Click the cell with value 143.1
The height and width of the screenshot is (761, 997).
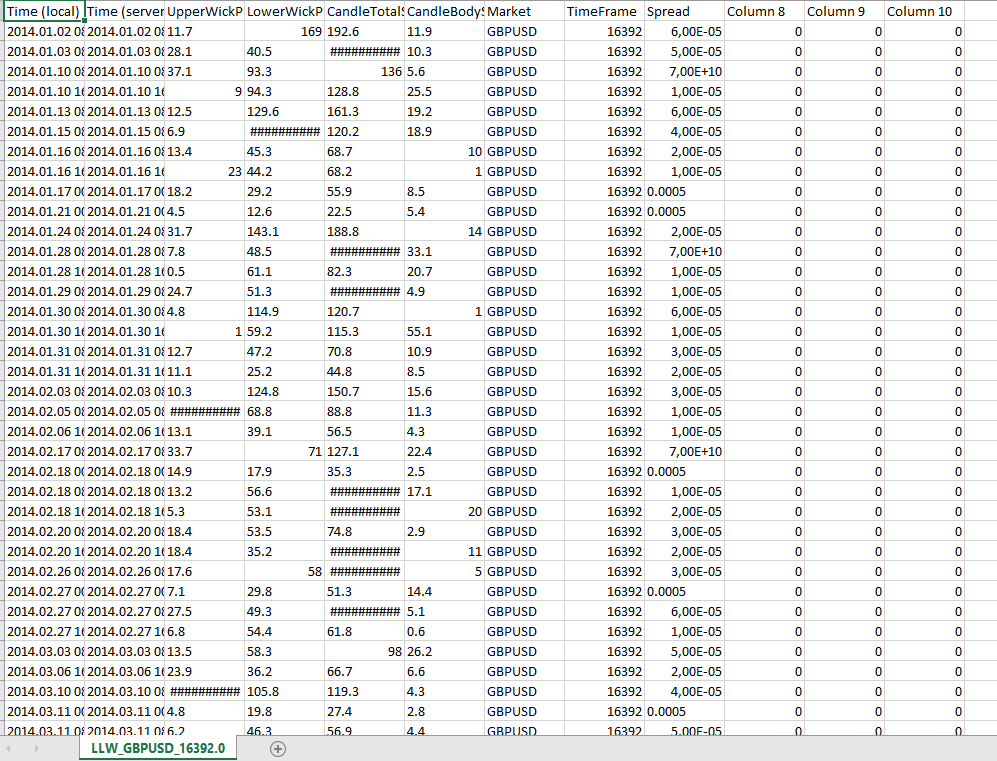point(285,232)
